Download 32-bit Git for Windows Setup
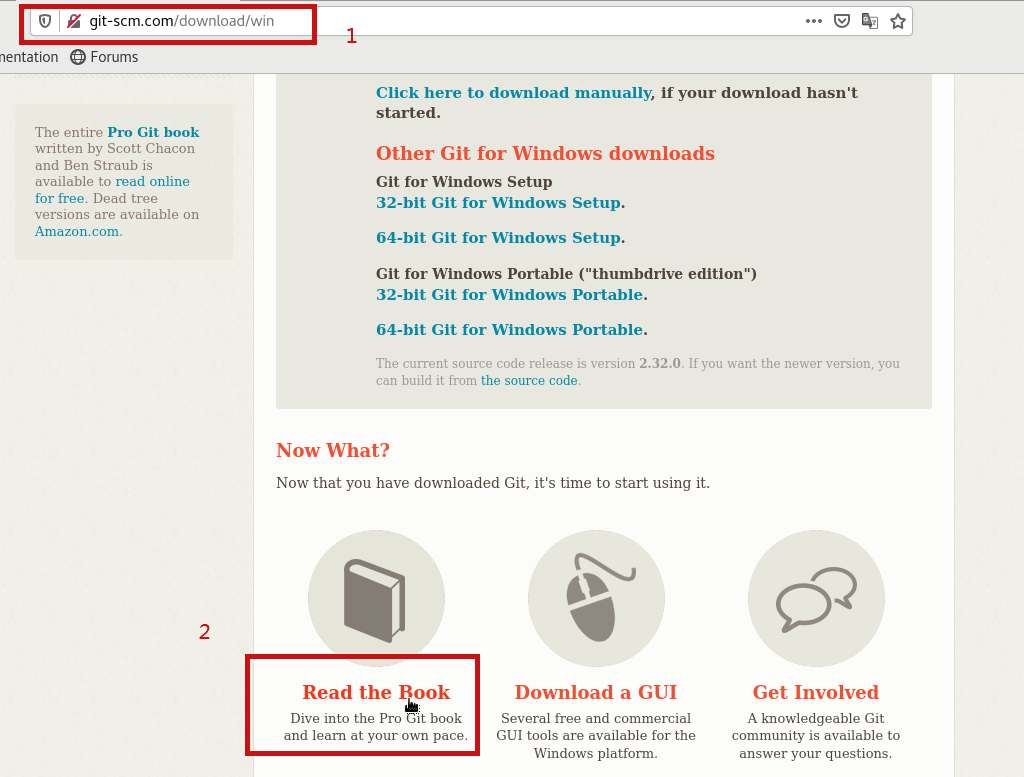Viewport: 1024px width, 777px height. pyautogui.click(x=498, y=203)
